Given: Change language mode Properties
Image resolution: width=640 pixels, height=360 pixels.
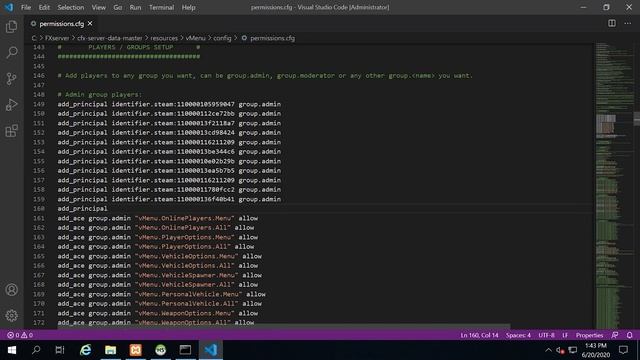Looking at the screenshot, I should point(589,335).
